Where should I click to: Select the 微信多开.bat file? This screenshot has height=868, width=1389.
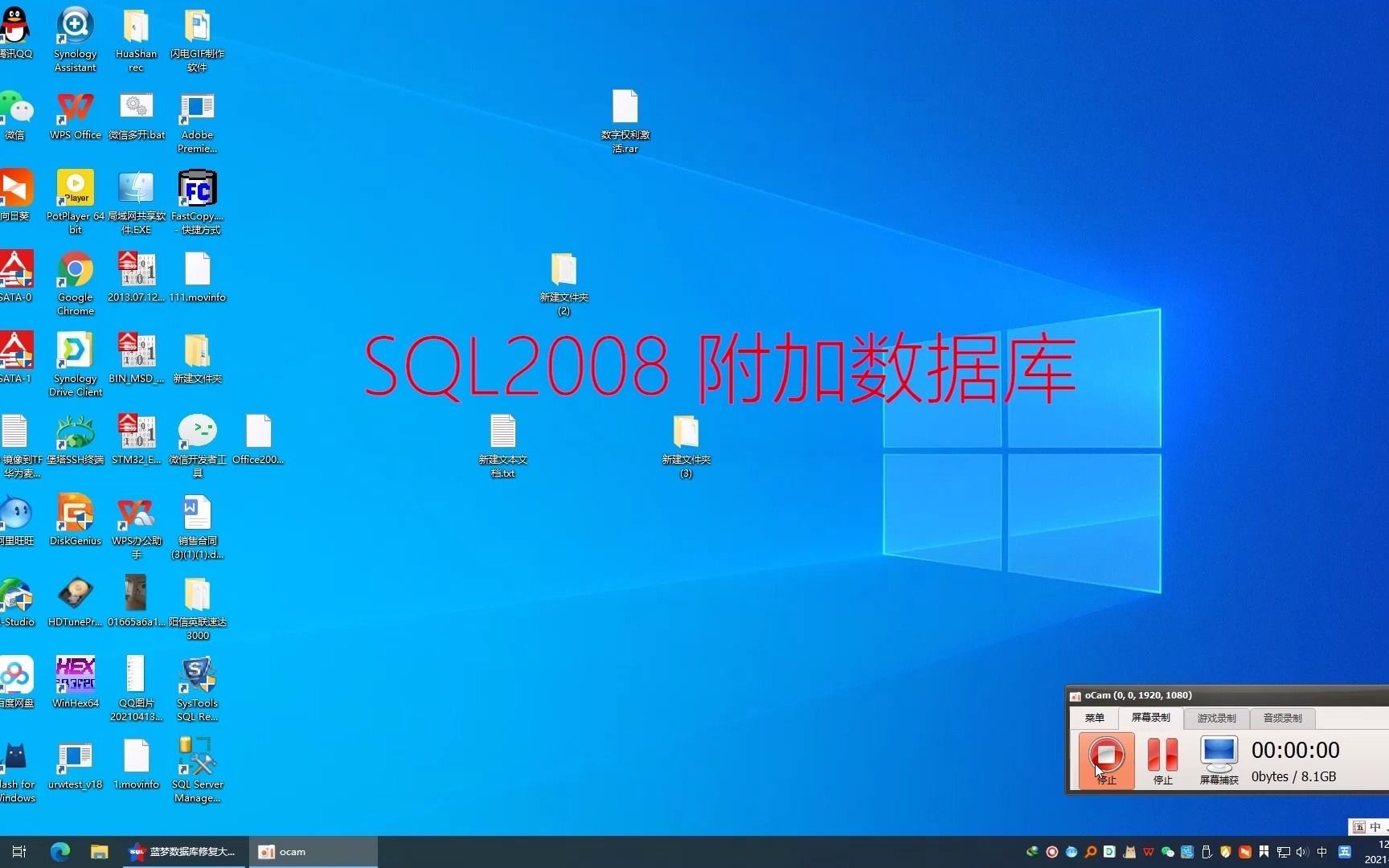coord(136,114)
